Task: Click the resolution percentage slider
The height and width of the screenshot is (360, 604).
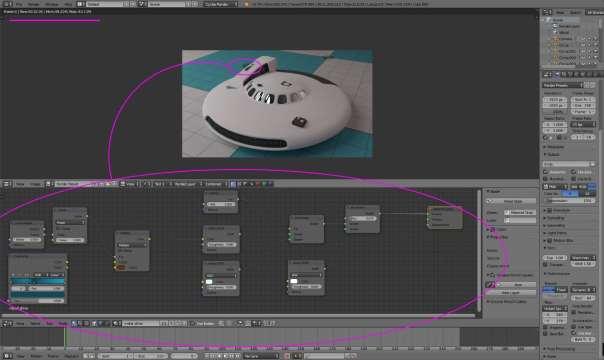Action: (555, 112)
